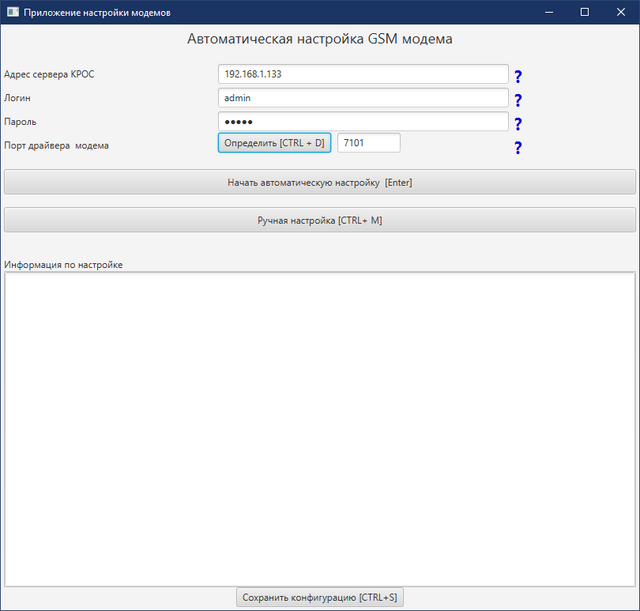Click the Порт драйвера модема label
Viewport: 640px width, 611px height.
pos(57,145)
